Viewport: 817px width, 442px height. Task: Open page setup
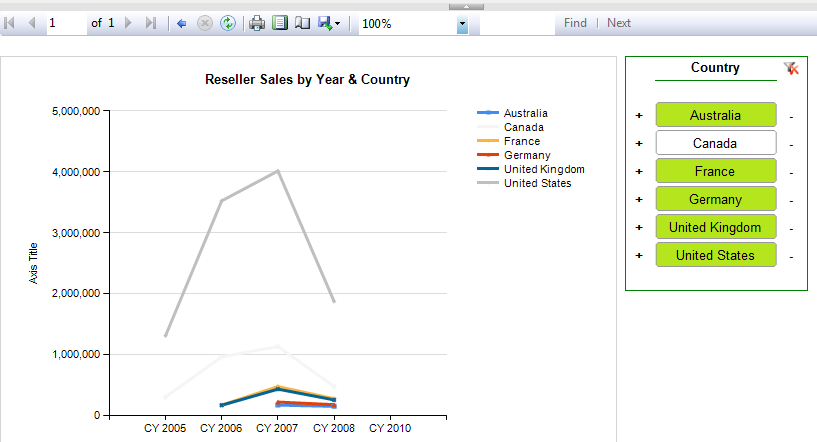coord(302,23)
